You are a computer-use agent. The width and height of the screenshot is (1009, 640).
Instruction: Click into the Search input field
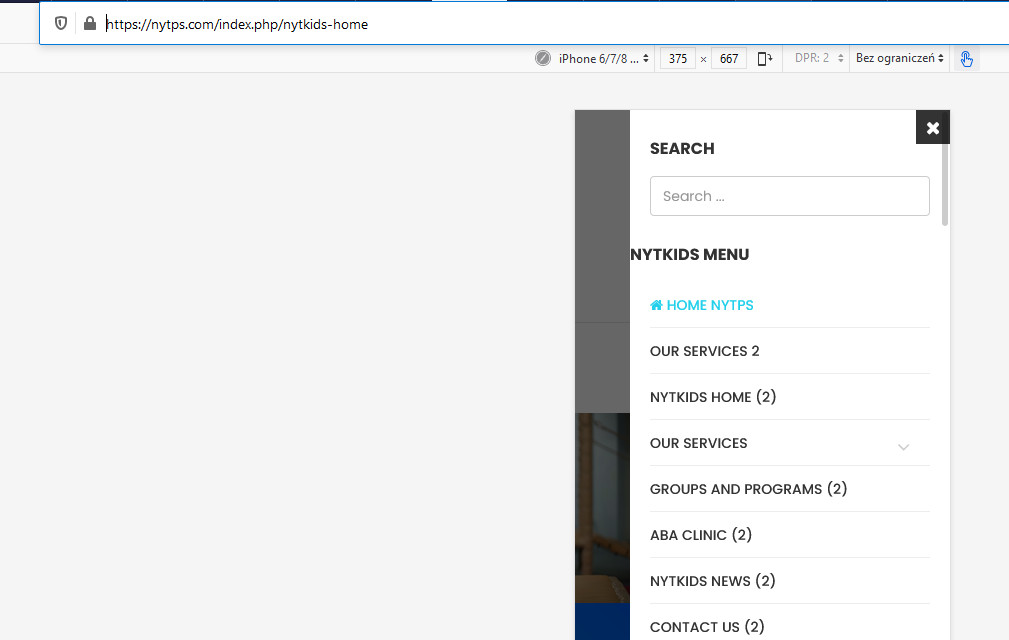coord(789,196)
